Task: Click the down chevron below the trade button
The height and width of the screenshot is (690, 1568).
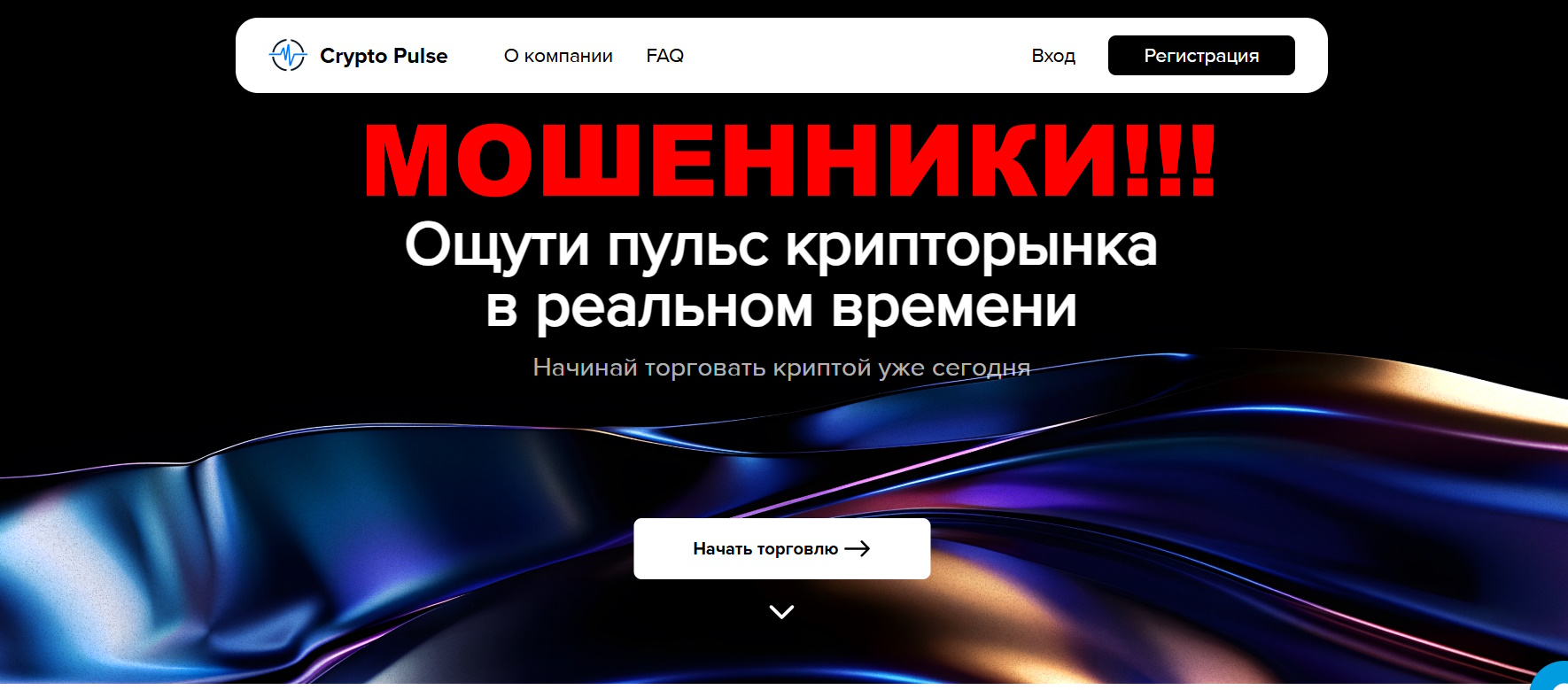Action: (x=781, y=611)
